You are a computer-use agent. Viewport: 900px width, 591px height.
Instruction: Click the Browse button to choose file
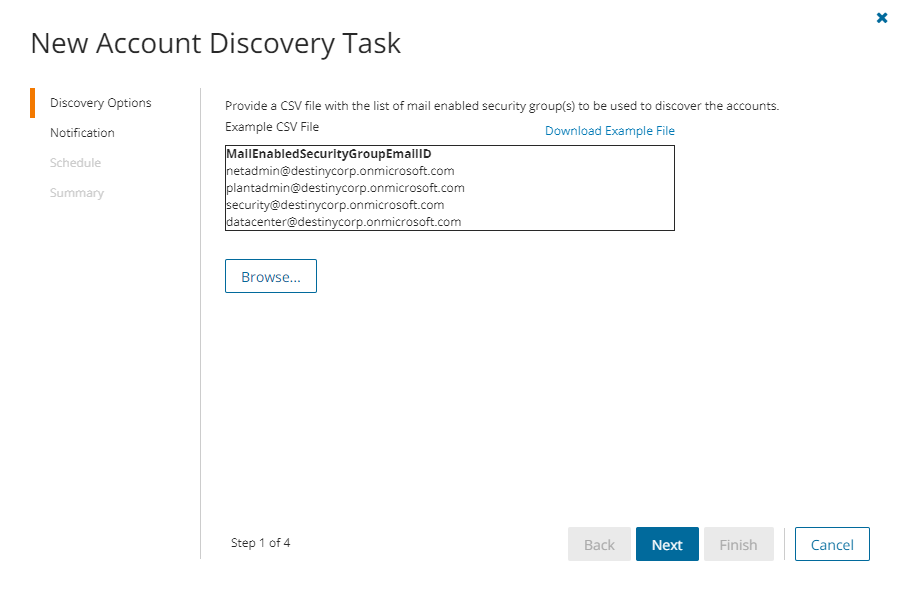pos(271,277)
